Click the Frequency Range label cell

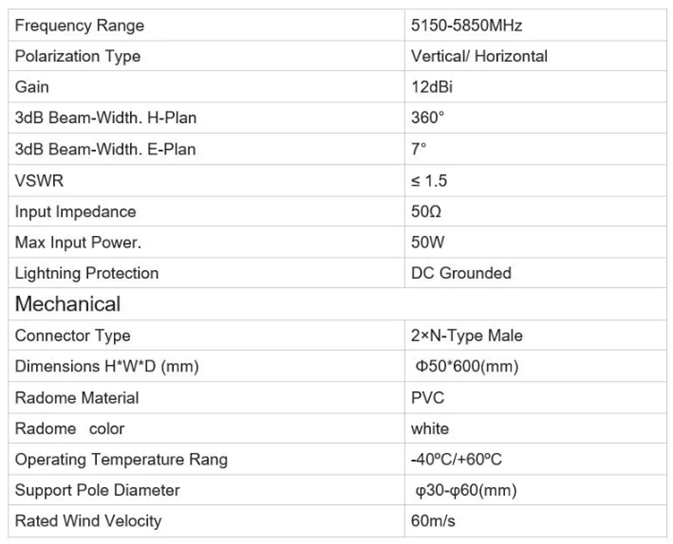pyautogui.click(x=80, y=25)
